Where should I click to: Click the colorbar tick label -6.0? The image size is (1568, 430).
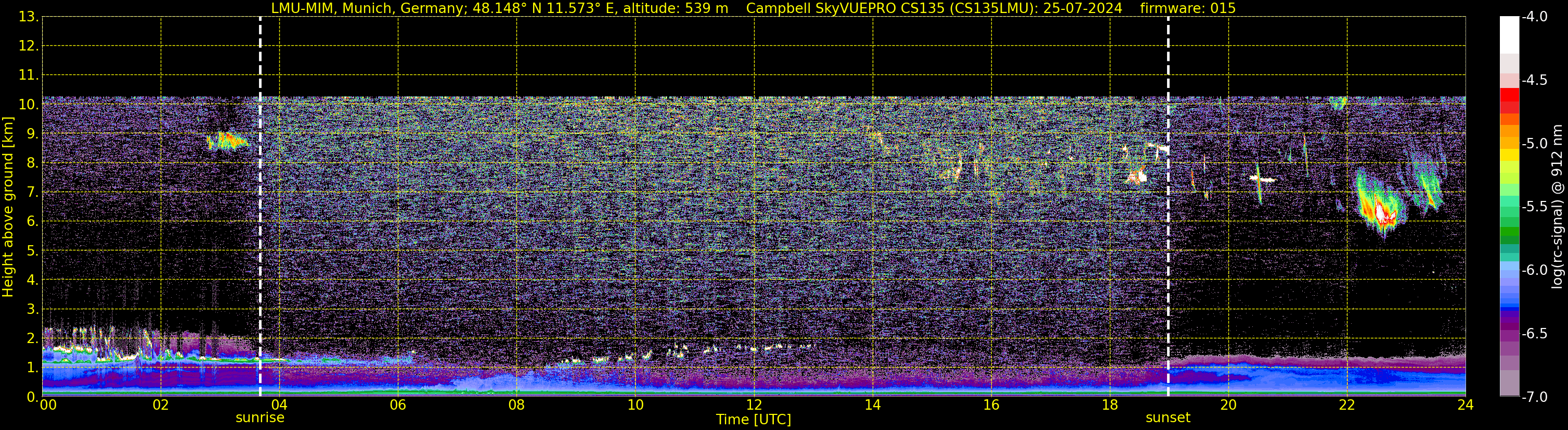1534,270
